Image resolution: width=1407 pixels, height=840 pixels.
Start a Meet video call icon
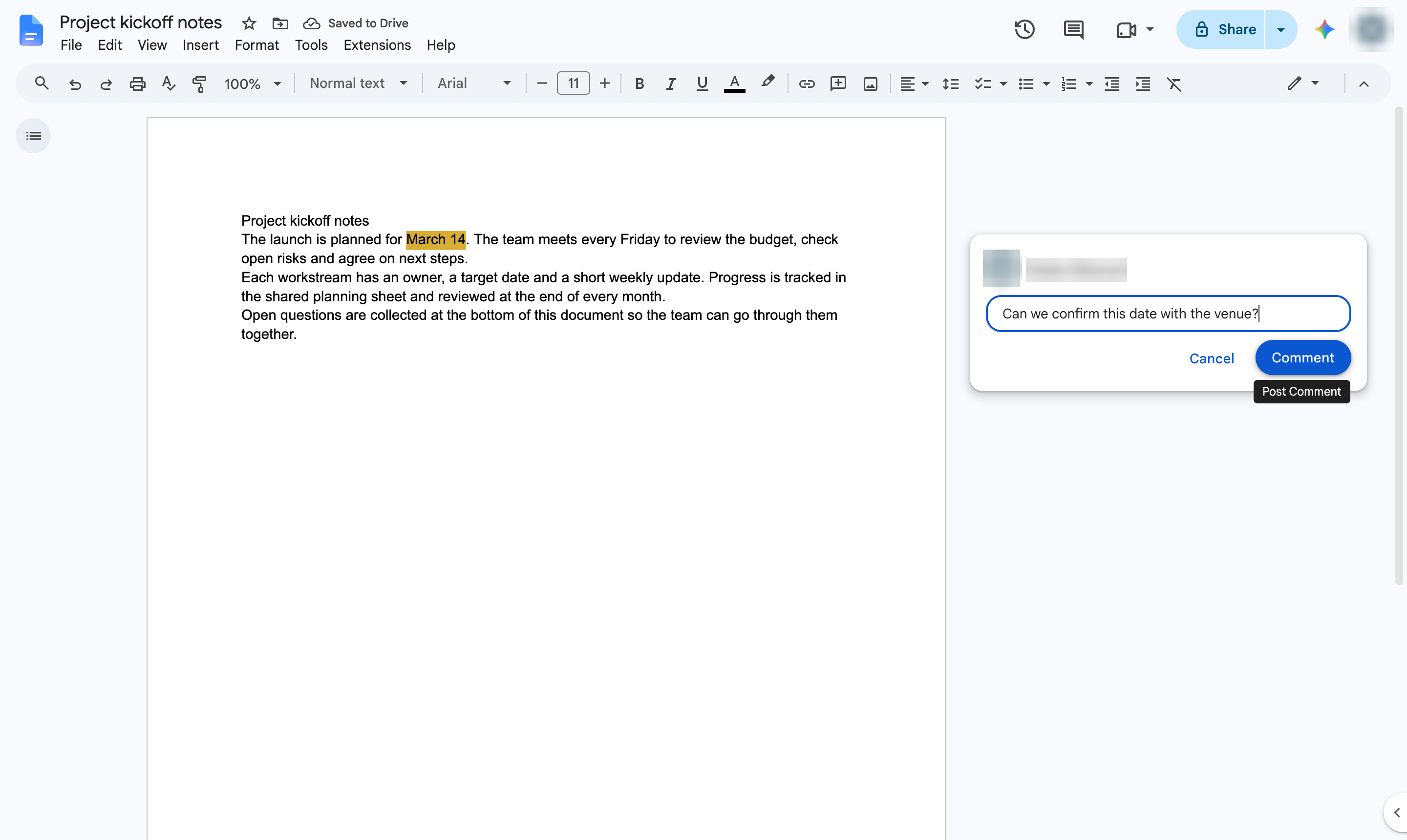(x=1126, y=29)
